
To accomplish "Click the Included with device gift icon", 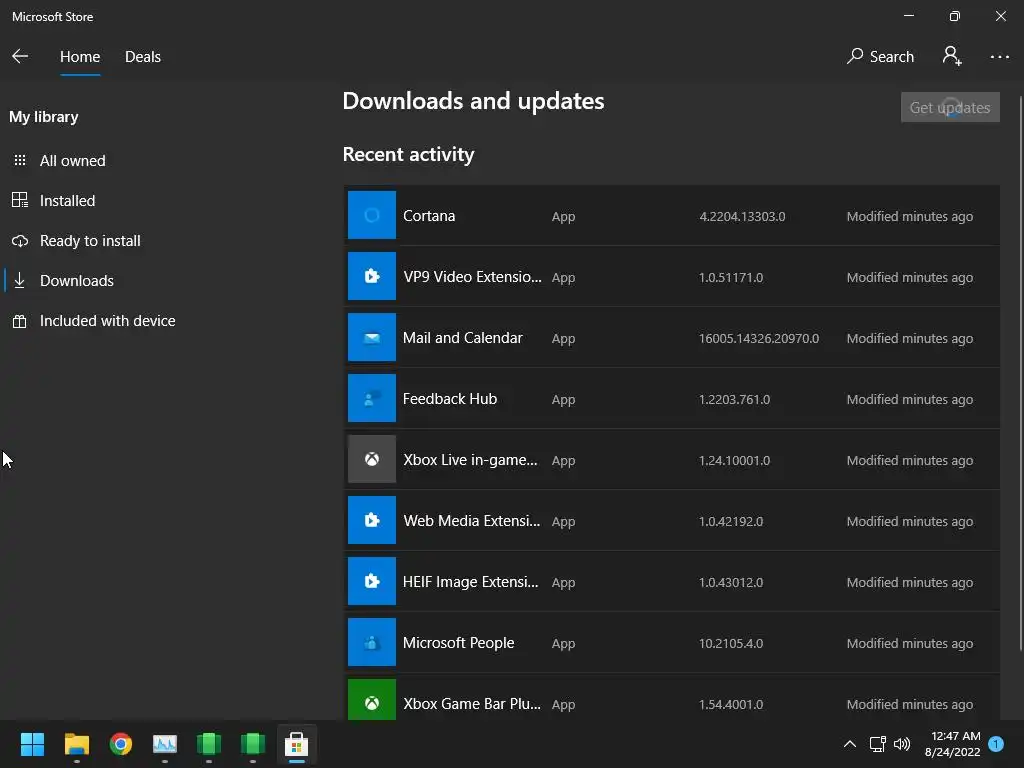I will click(20, 321).
